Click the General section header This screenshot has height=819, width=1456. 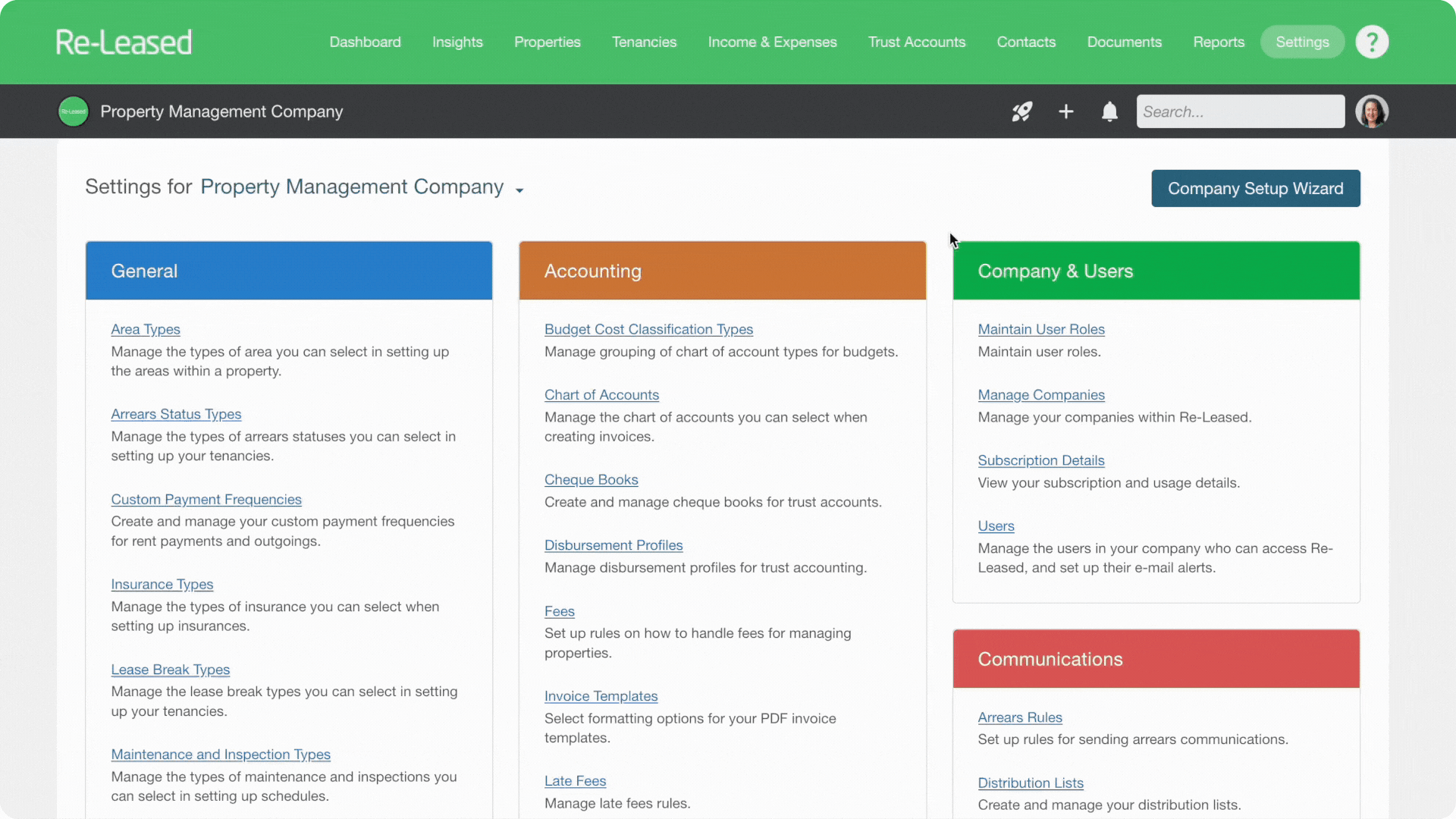pyautogui.click(x=289, y=271)
